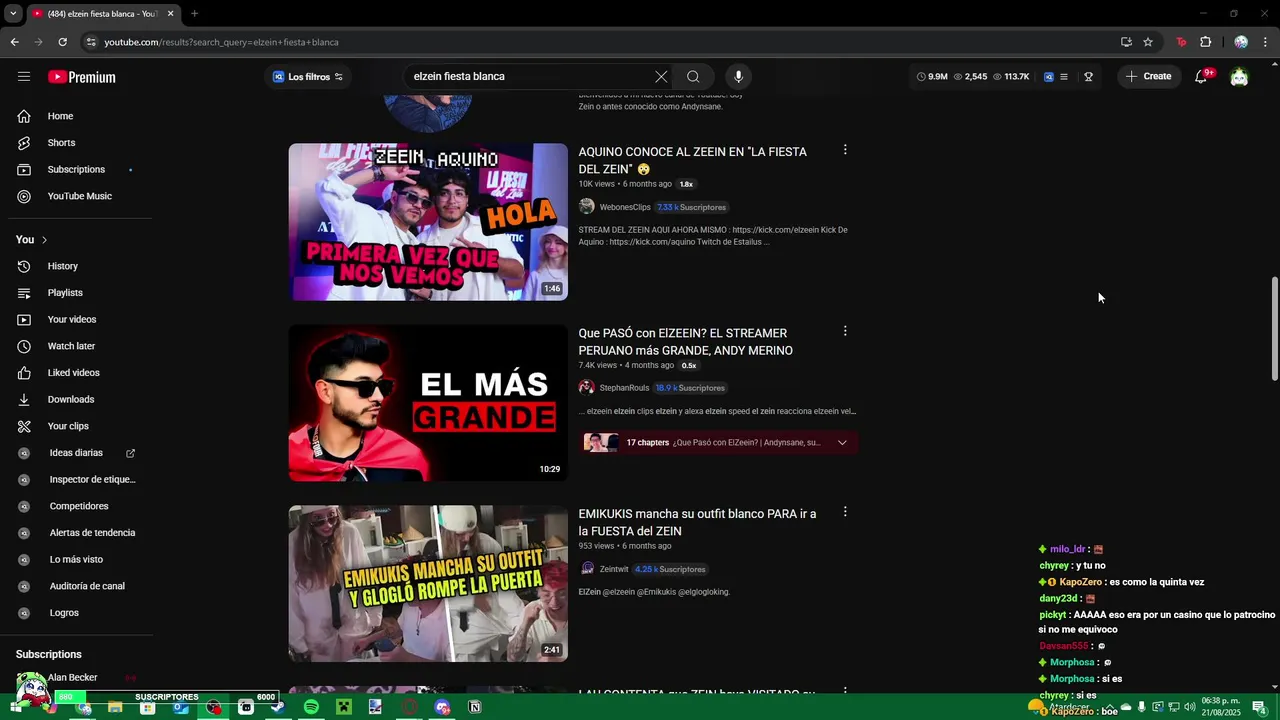Open Chrome three-dot menu
1280x720 pixels.
click(x=1266, y=42)
